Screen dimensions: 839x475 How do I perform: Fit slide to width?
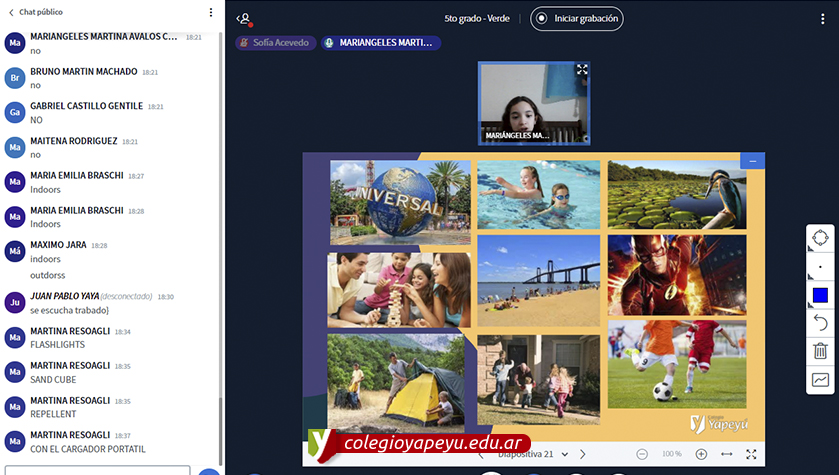tap(727, 454)
